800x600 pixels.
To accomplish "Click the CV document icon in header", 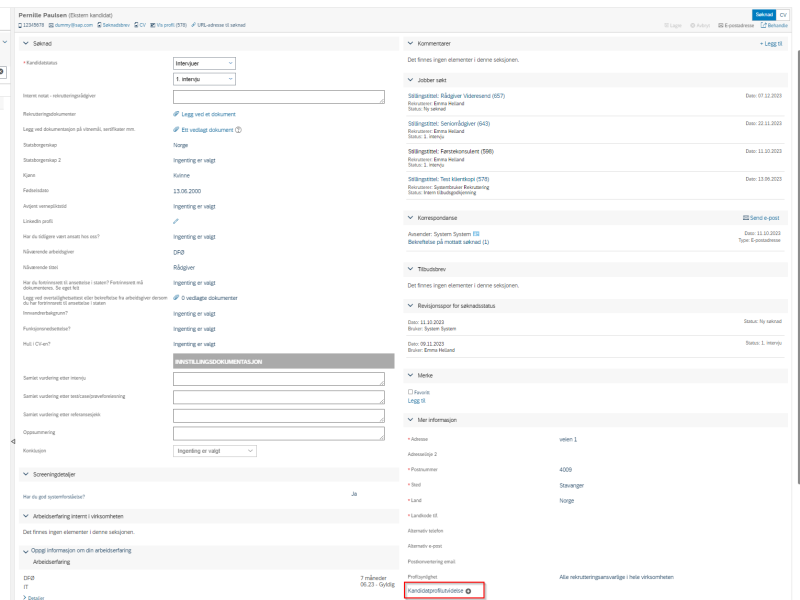I will (136, 25).
